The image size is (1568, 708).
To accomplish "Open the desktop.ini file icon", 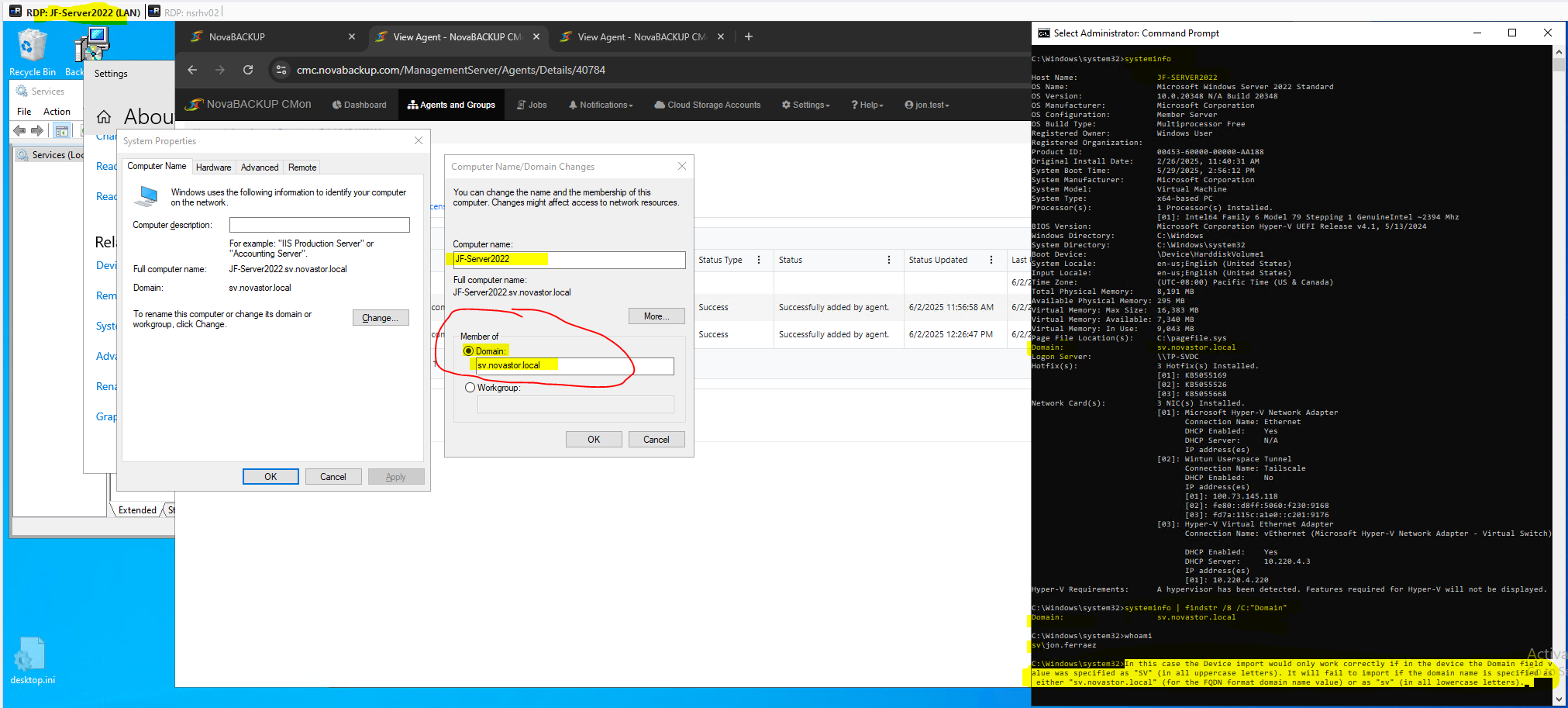I will 32,661.
